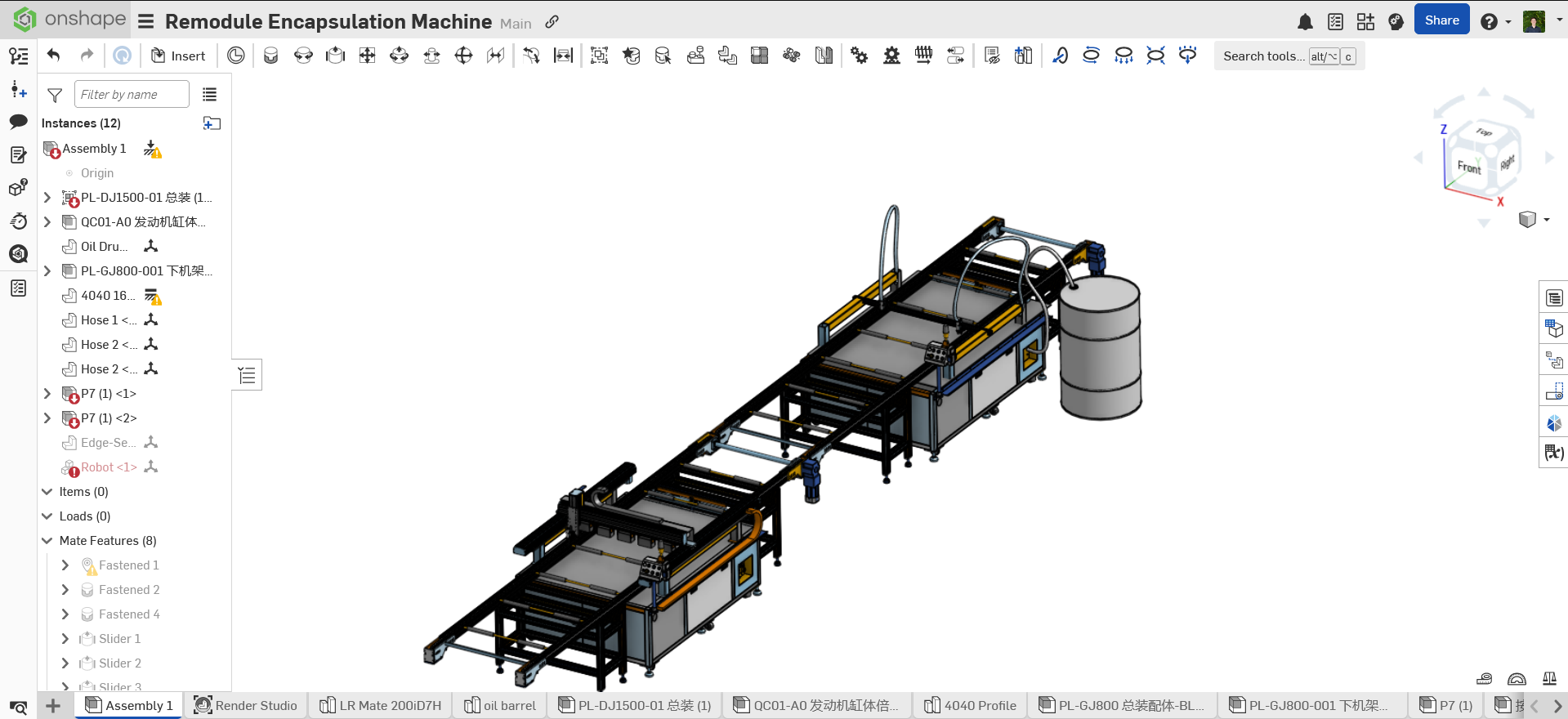Collapse the Mate Features group
The height and width of the screenshot is (719, 1568).
pos(47,541)
